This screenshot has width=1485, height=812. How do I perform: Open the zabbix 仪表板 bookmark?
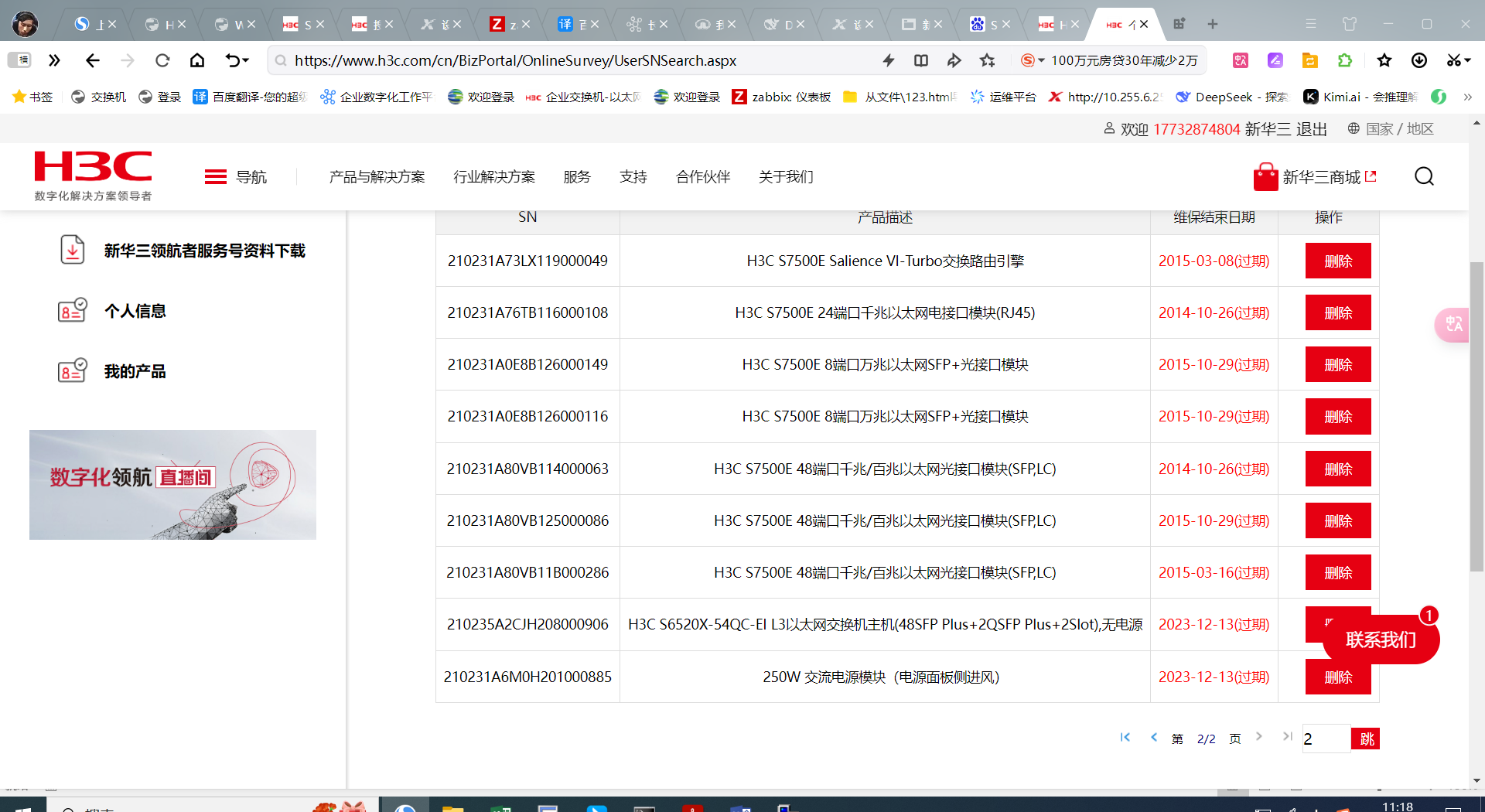pos(782,97)
